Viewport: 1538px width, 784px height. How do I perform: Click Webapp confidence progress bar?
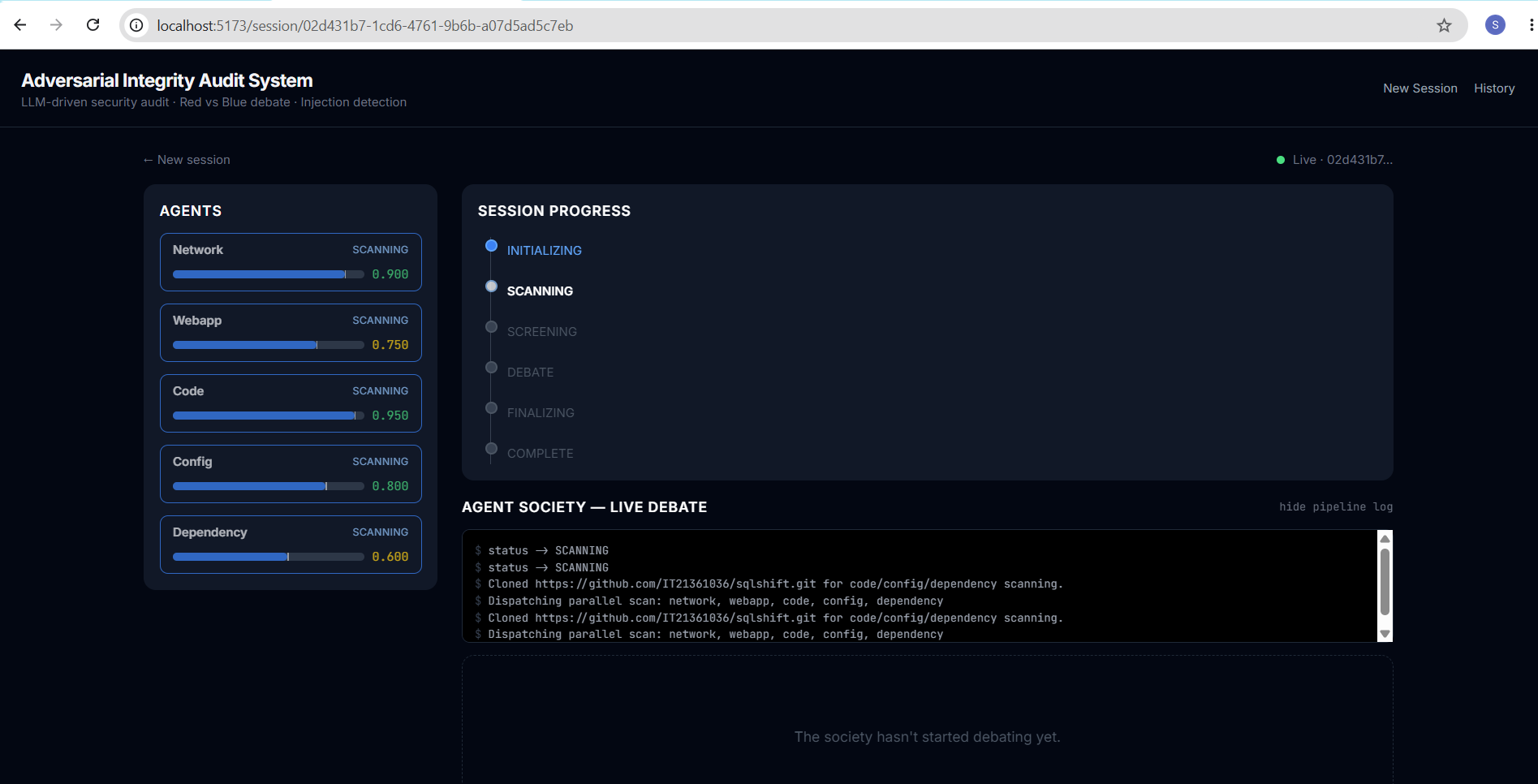point(268,345)
